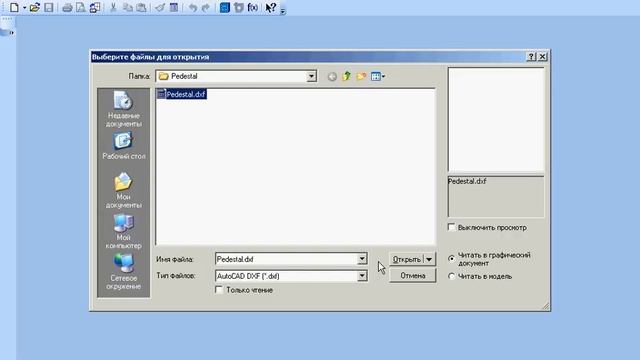
Task: Click the Paste toolbar icon
Action: (x=141, y=7)
